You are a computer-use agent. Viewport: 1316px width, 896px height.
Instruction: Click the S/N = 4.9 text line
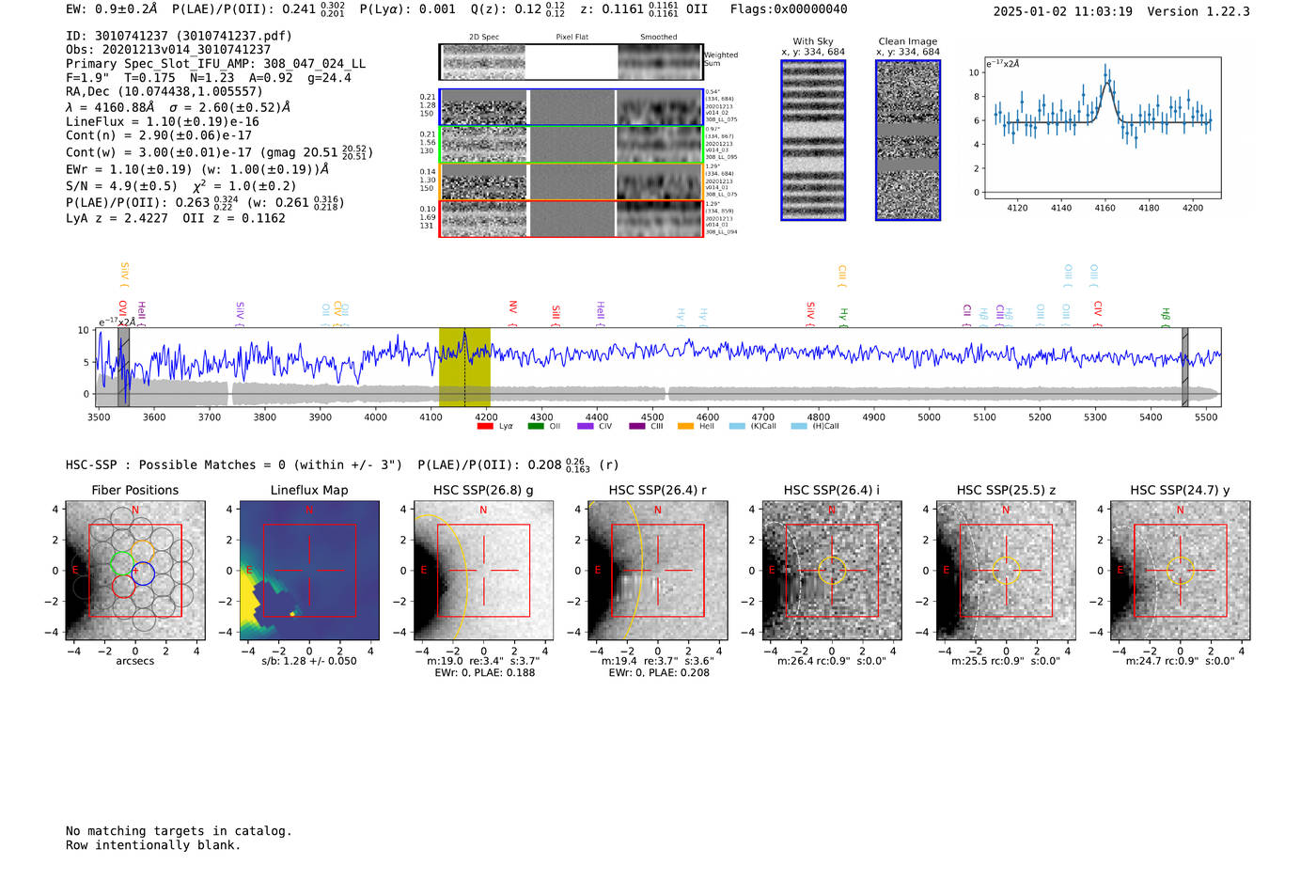[x=181, y=185]
